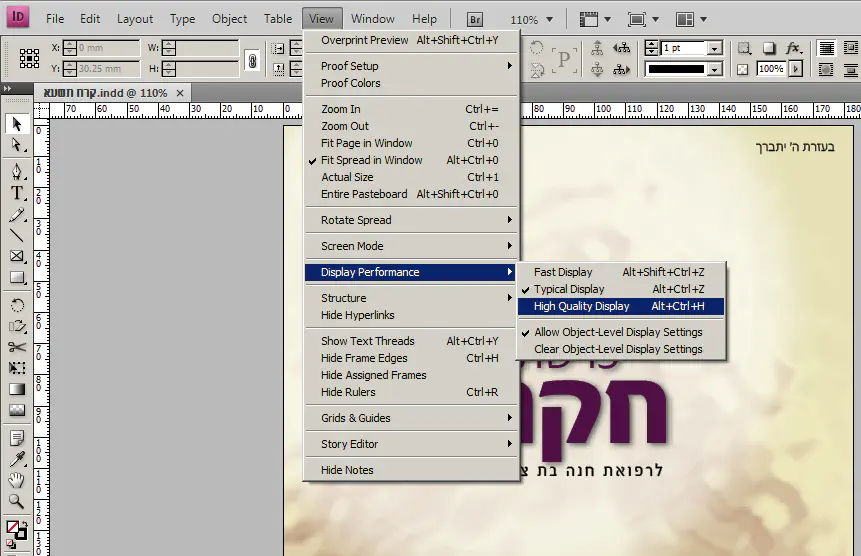Select the Eyedropper tool
Screen dimensions: 861x556
17,459
